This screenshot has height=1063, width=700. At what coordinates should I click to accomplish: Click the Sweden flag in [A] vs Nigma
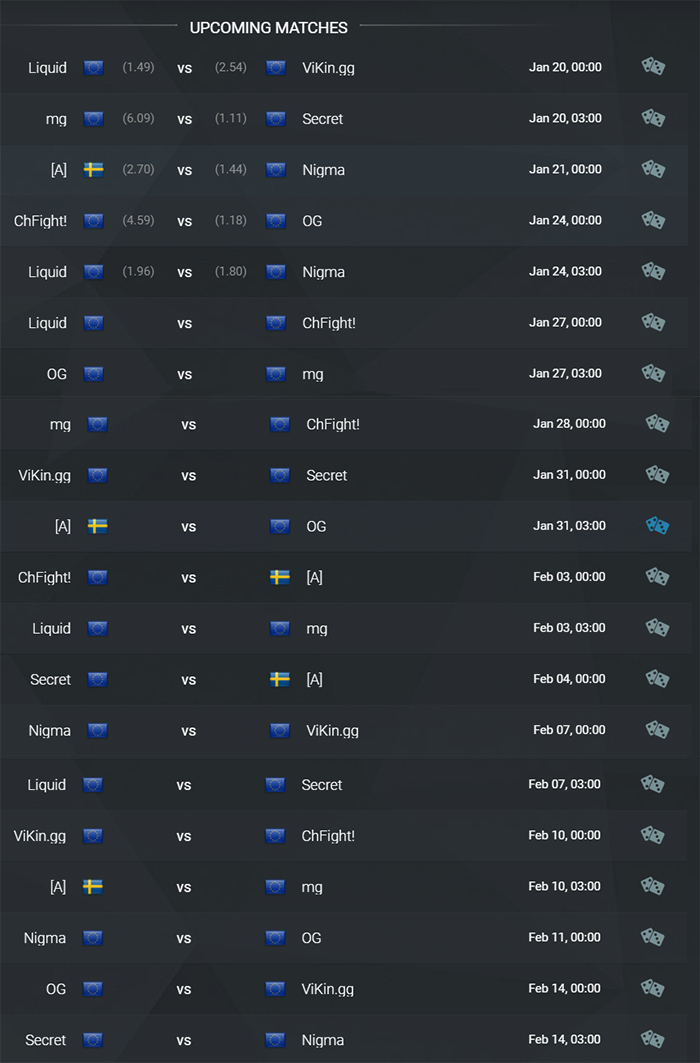coord(94,169)
